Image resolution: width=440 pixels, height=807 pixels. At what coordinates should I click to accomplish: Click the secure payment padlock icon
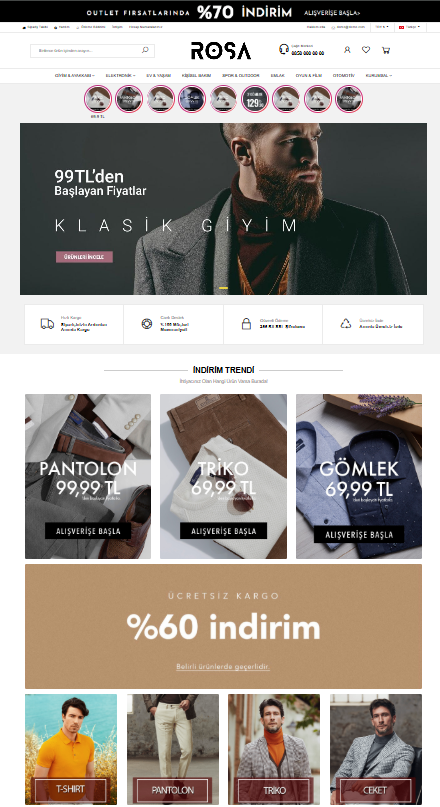click(x=247, y=324)
